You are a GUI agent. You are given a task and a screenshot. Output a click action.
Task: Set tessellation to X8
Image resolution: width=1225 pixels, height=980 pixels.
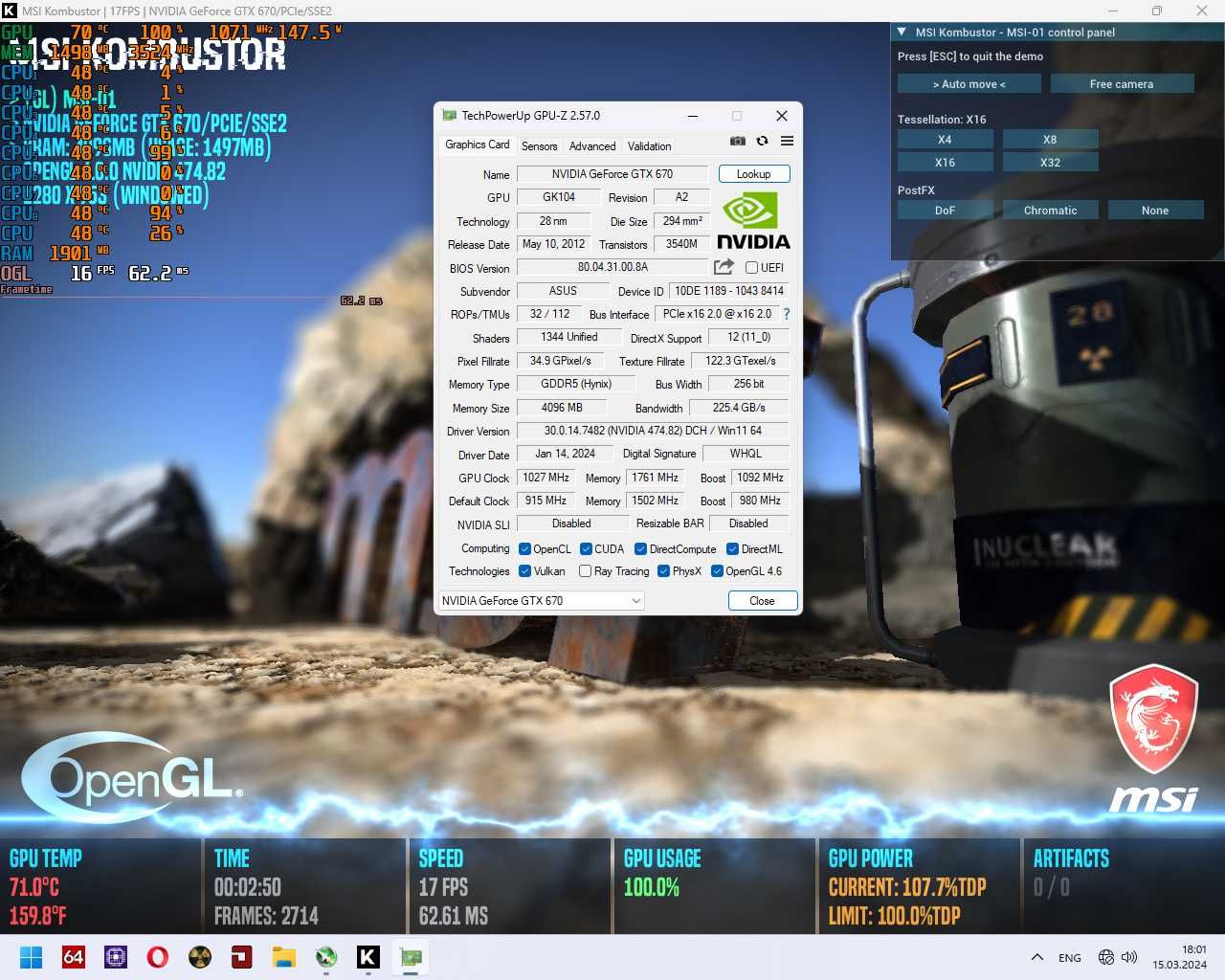[1050, 140]
